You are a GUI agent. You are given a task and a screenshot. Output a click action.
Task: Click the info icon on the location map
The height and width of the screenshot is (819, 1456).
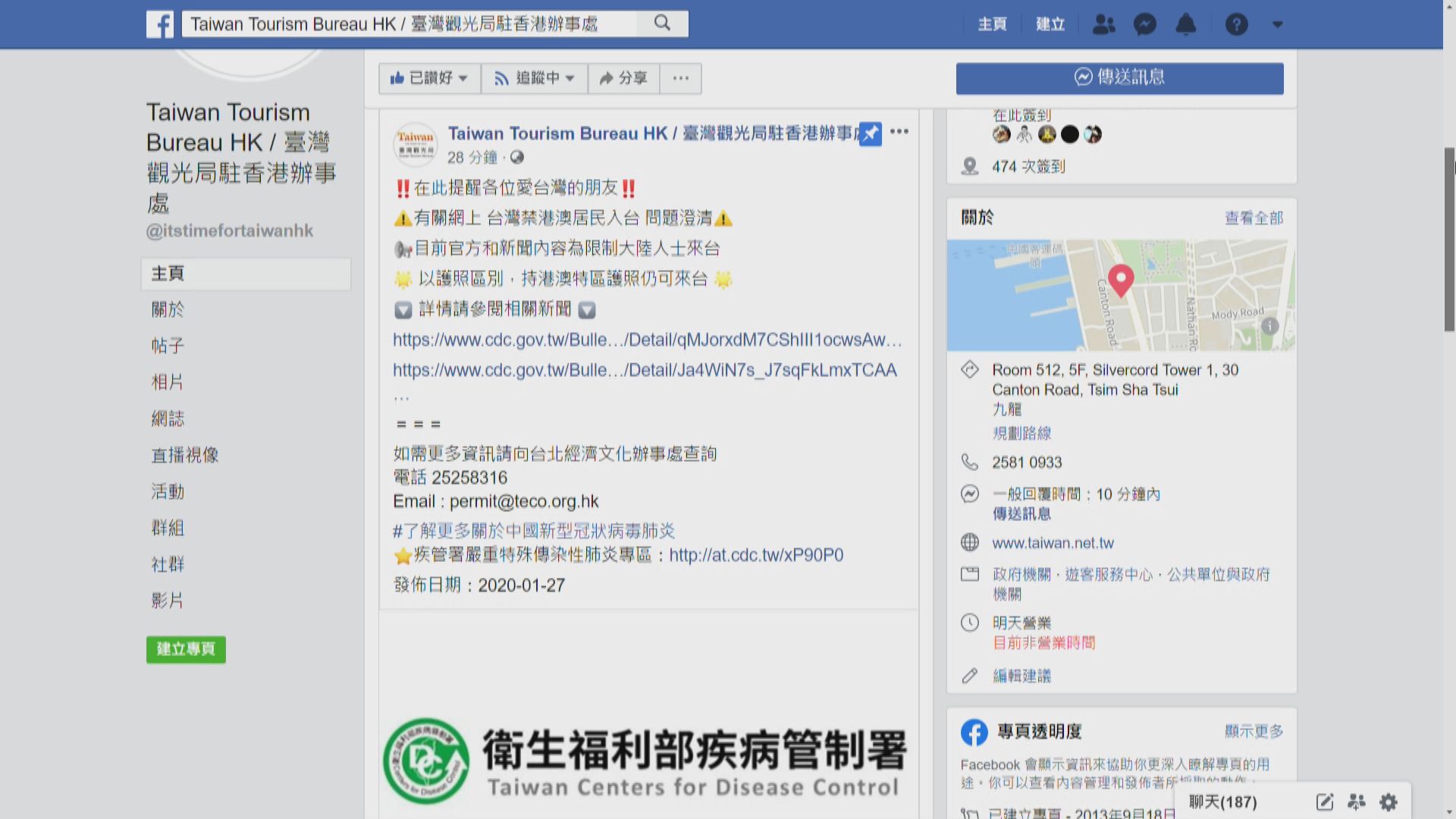(1270, 326)
